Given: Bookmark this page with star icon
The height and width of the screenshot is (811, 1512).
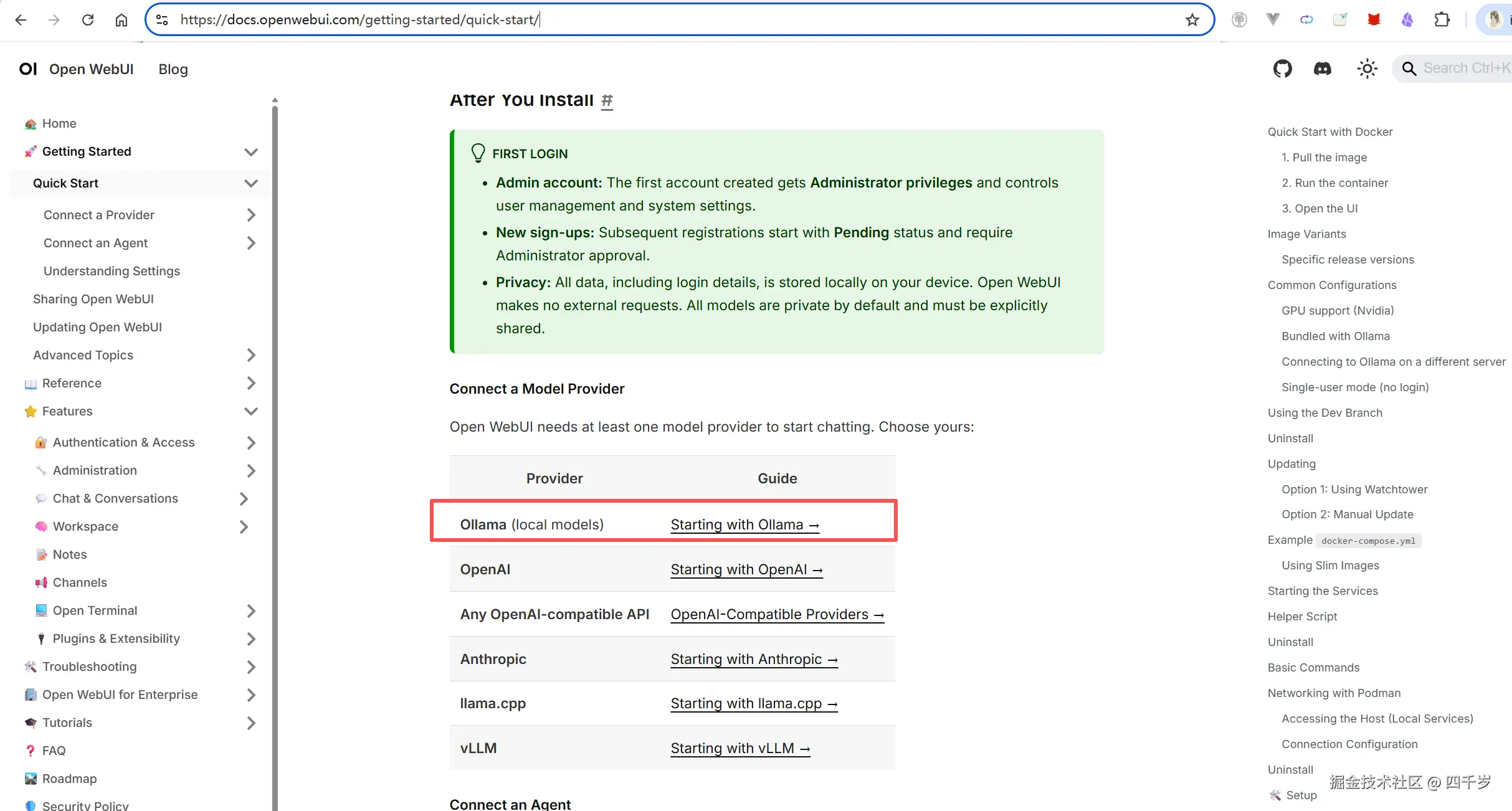Looking at the screenshot, I should [1192, 20].
